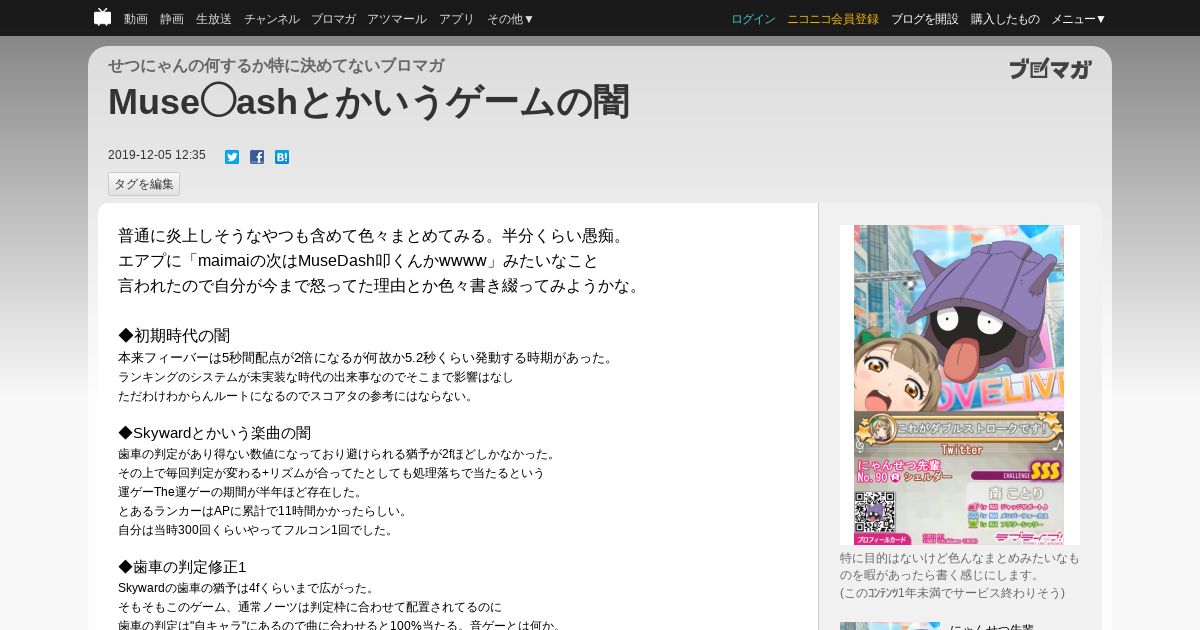Screen dimensions: 1200x630
Task: Open ブロマガ in top navigation
Action: [333, 19]
